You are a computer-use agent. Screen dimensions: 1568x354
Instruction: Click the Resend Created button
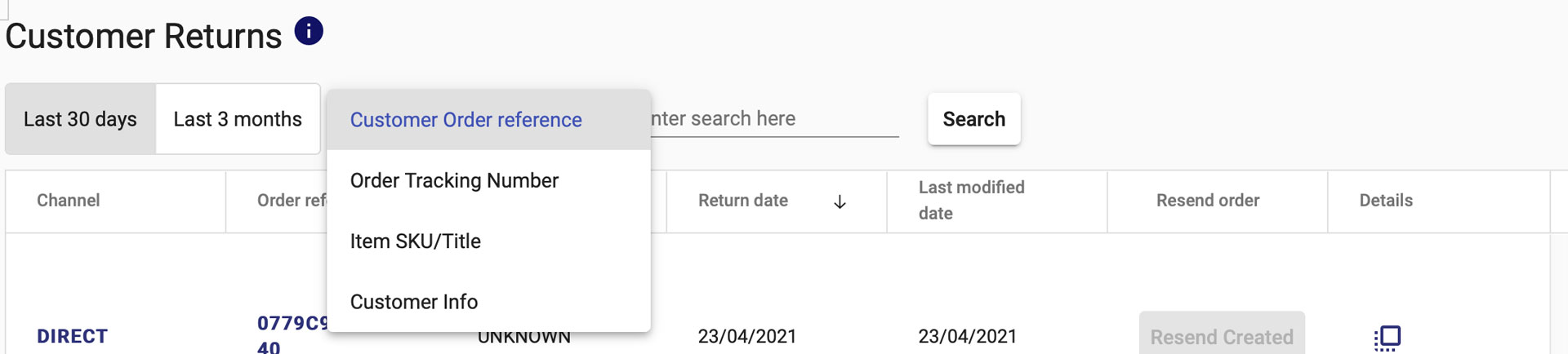1221,336
